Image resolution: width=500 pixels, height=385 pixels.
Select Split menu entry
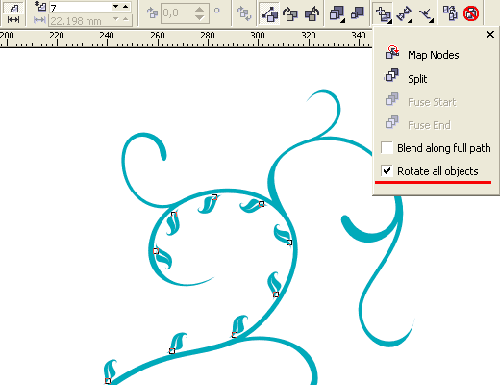click(x=417, y=79)
